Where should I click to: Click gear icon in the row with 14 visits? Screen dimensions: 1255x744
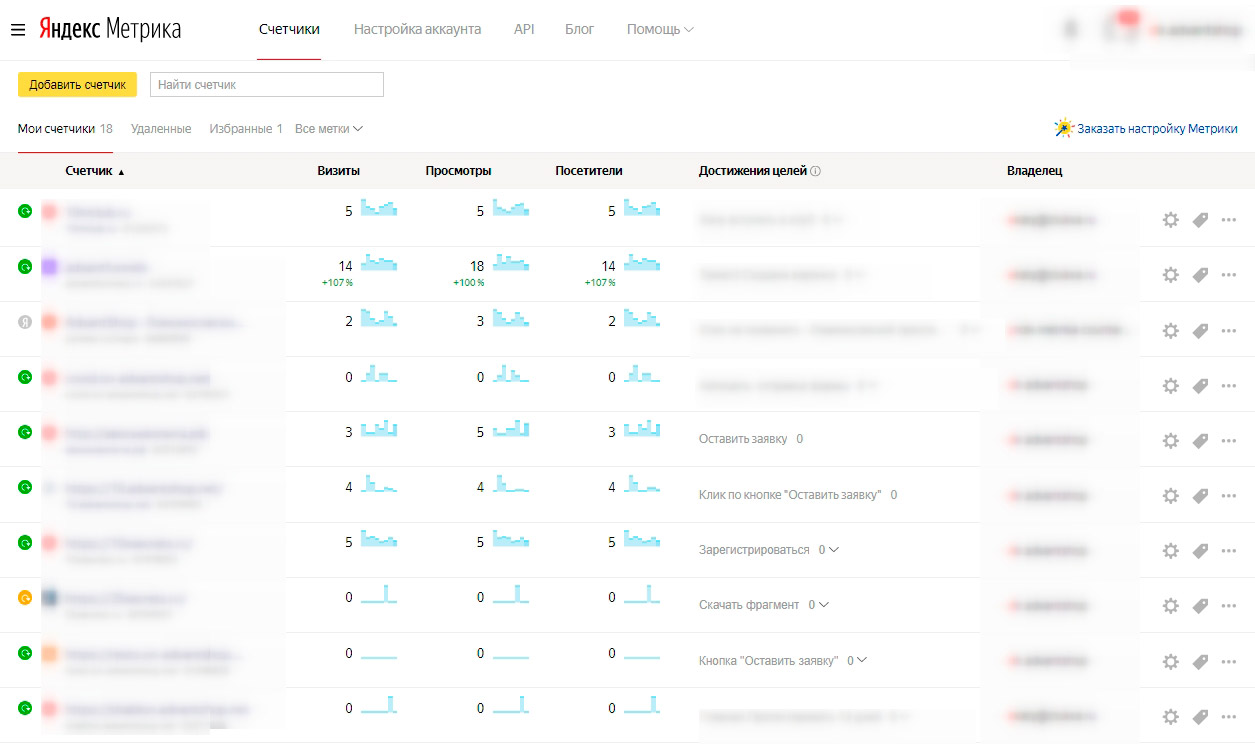click(x=1170, y=274)
